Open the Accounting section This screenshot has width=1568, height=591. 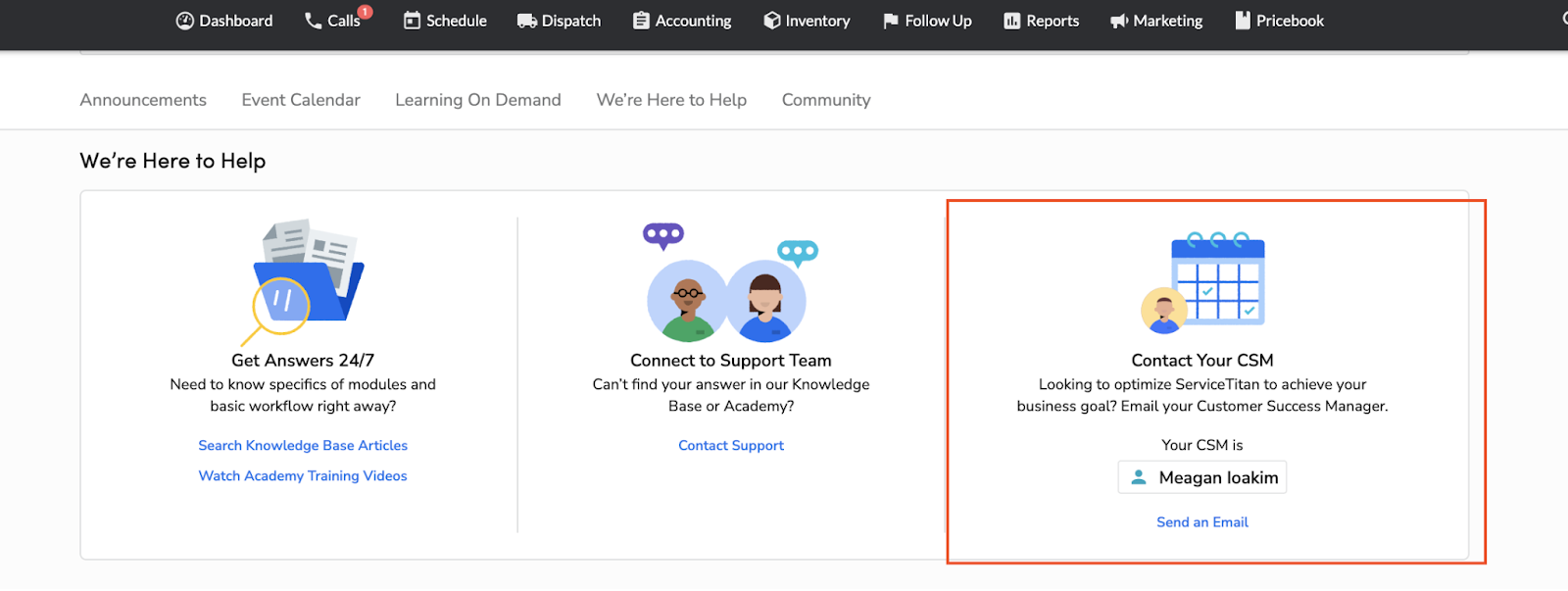(682, 21)
